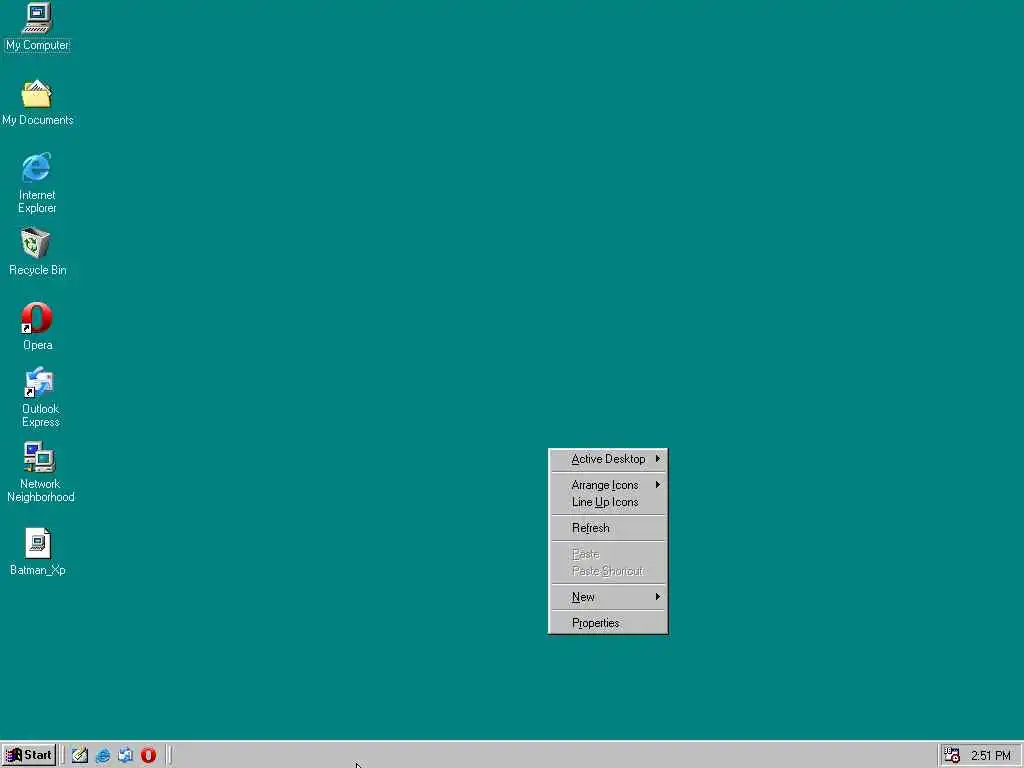Open the Active Desktop submenu

pyautogui.click(x=608, y=459)
